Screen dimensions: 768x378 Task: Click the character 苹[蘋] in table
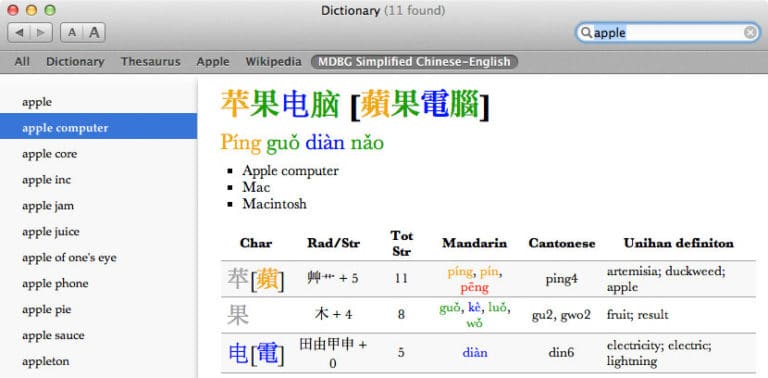(256, 279)
